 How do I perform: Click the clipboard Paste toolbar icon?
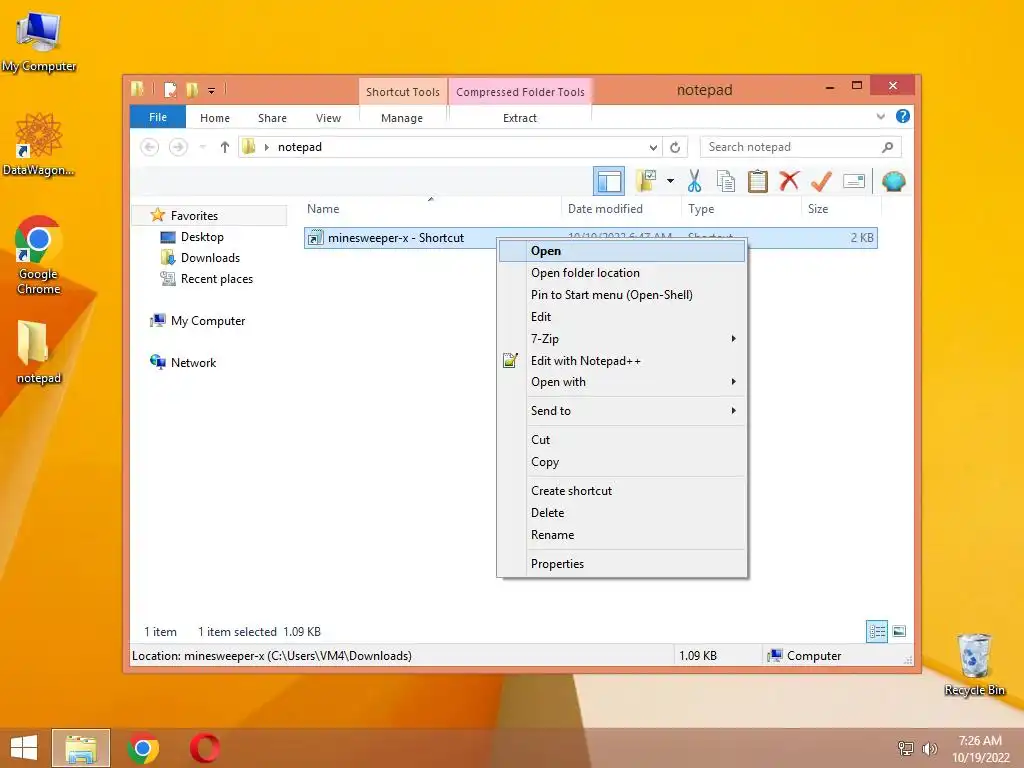point(758,181)
